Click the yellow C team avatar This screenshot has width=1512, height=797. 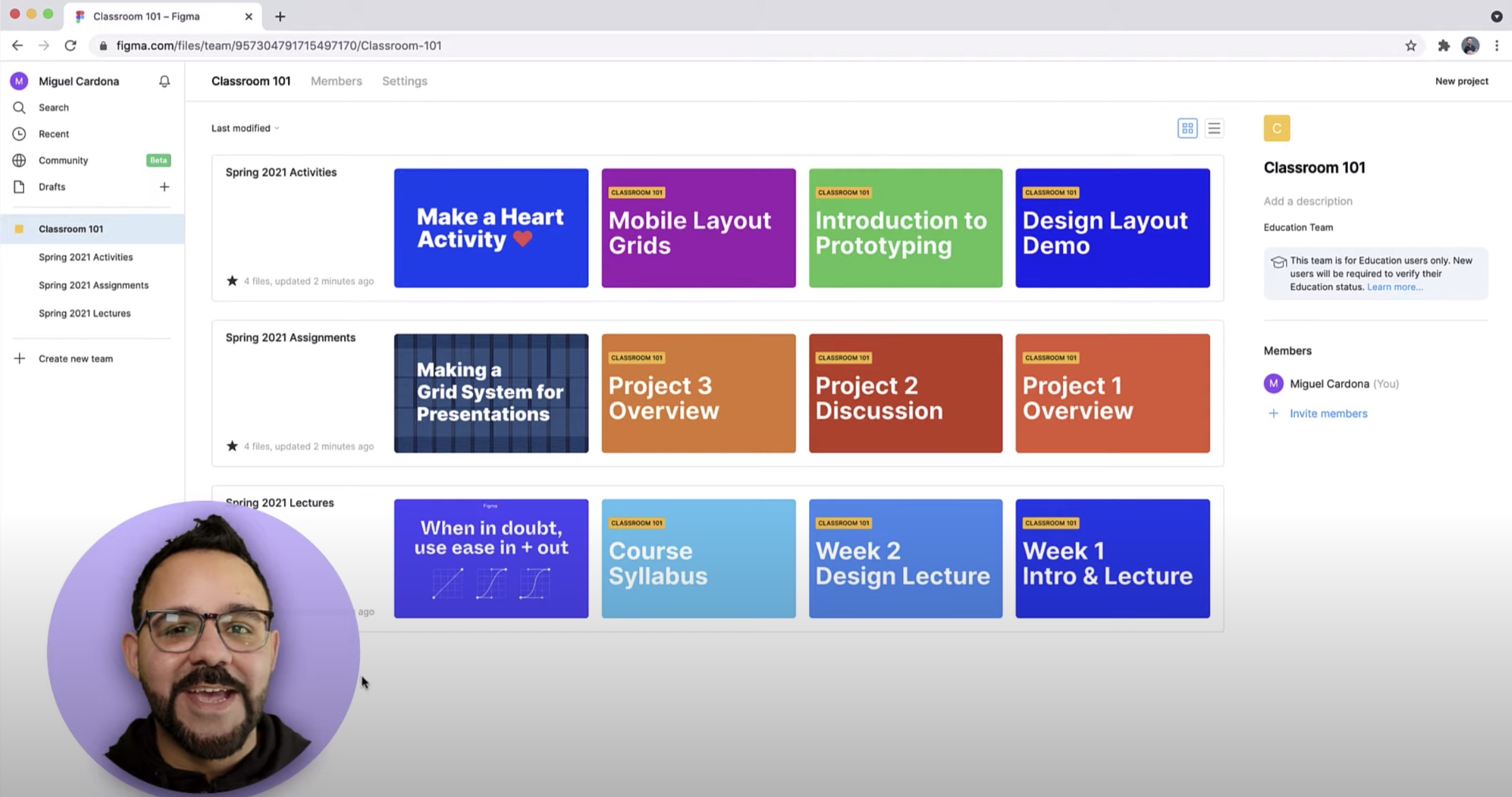1276,128
